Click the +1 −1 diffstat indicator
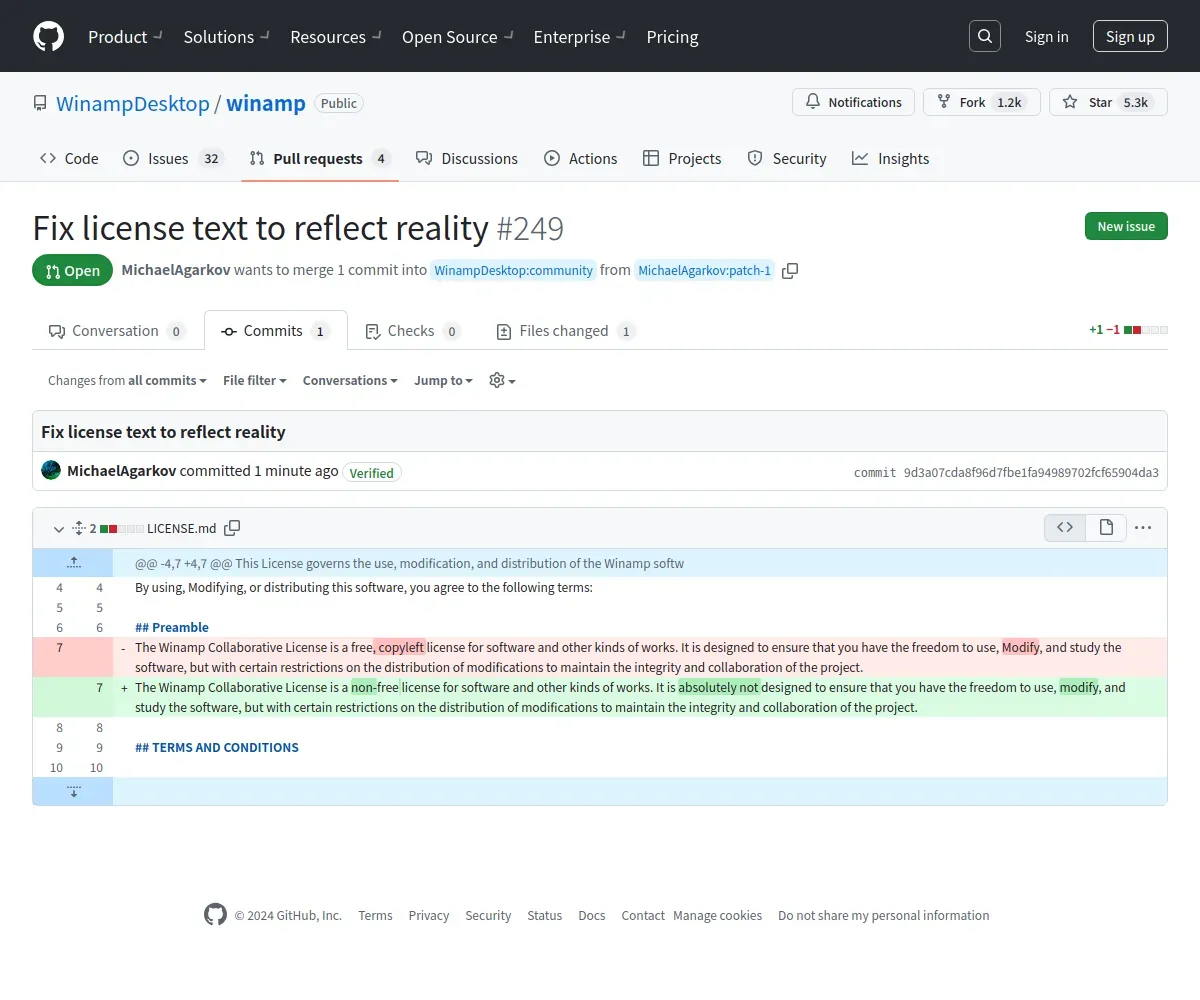 pos(1128,329)
